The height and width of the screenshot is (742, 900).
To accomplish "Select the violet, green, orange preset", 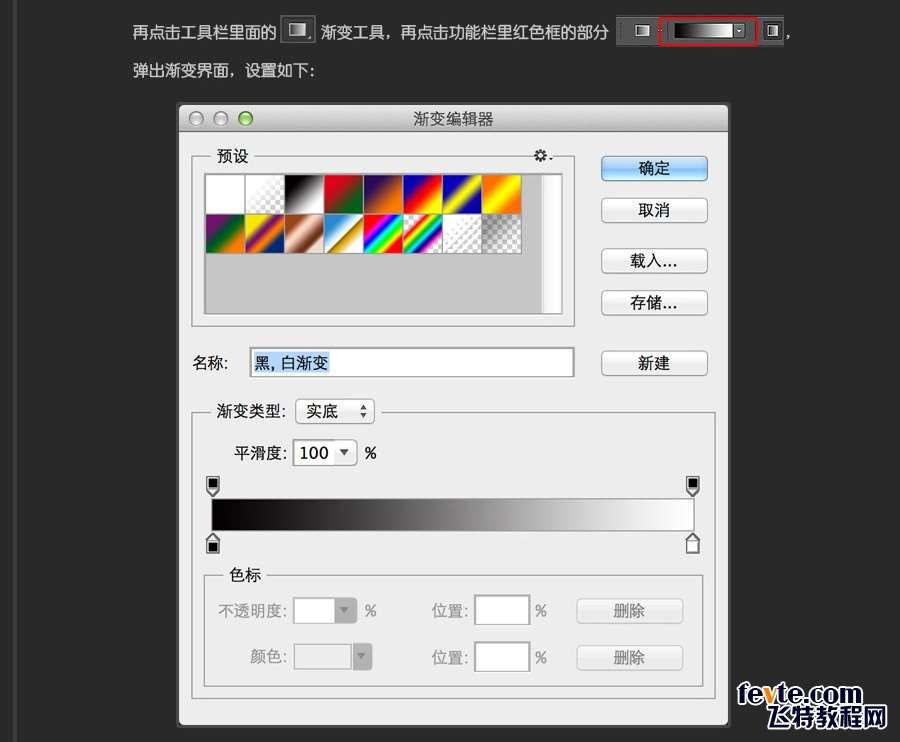I will (225, 234).
